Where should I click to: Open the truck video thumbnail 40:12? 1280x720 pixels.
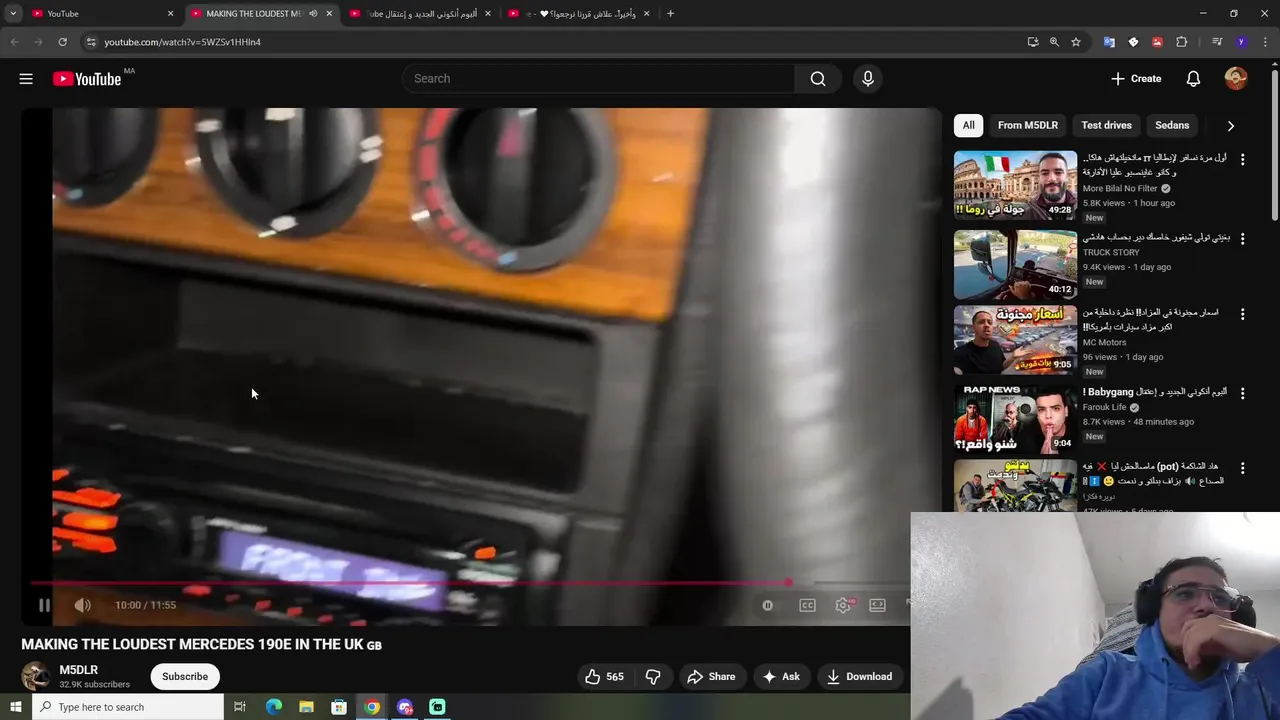coord(1015,265)
